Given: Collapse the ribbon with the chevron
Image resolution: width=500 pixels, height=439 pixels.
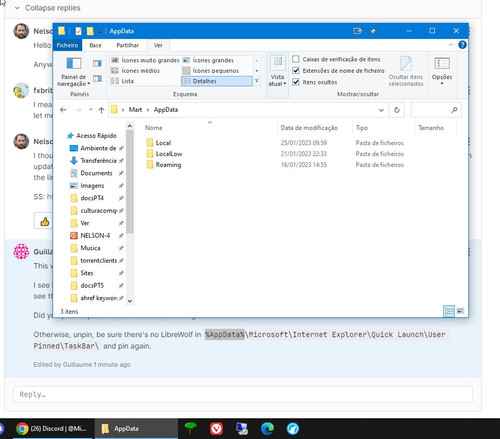Looking at the screenshot, I should pyautogui.click(x=451, y=45).
